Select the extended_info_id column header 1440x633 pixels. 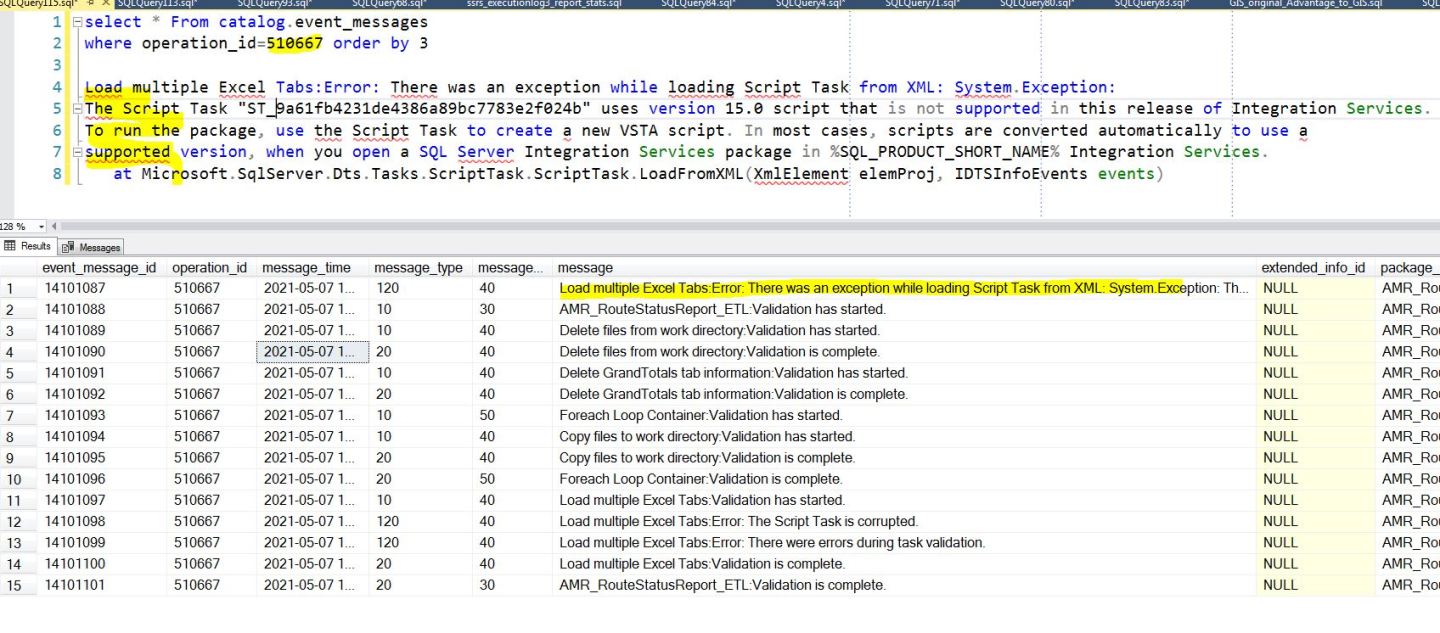click(x=1313, y=268)
